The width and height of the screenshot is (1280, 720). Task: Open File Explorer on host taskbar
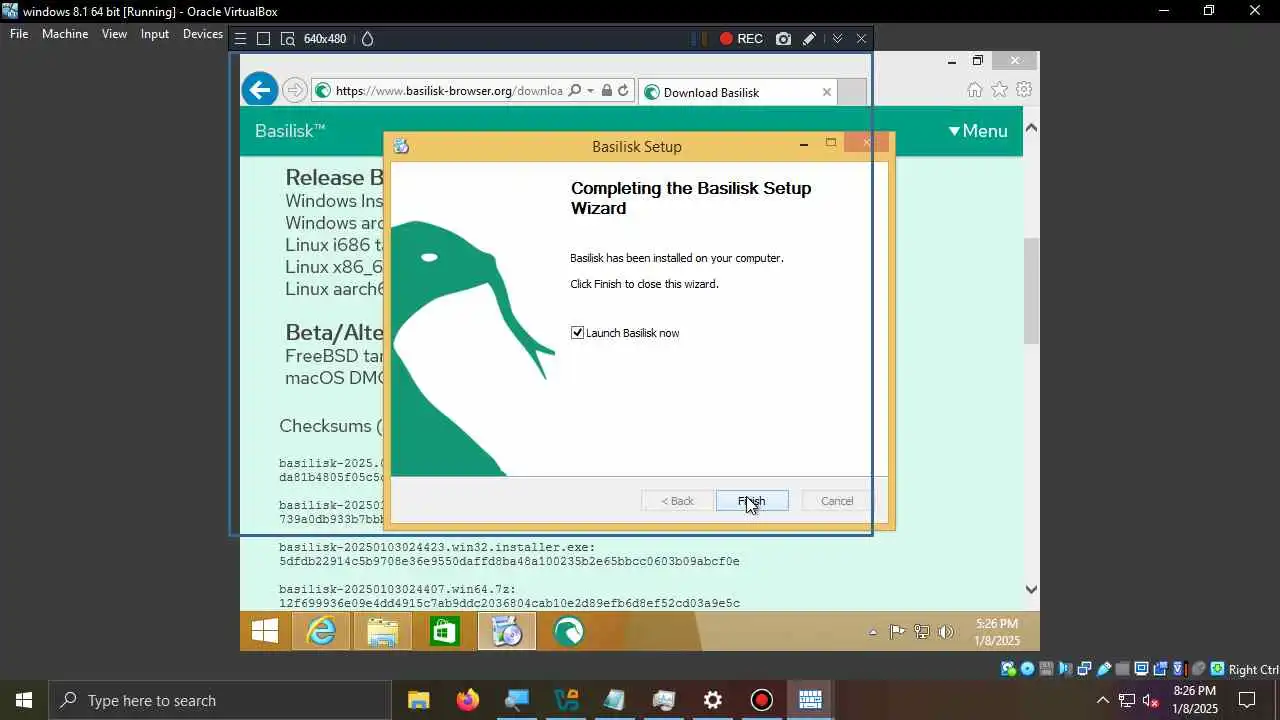pyautogui.click(x=418, y=700)
